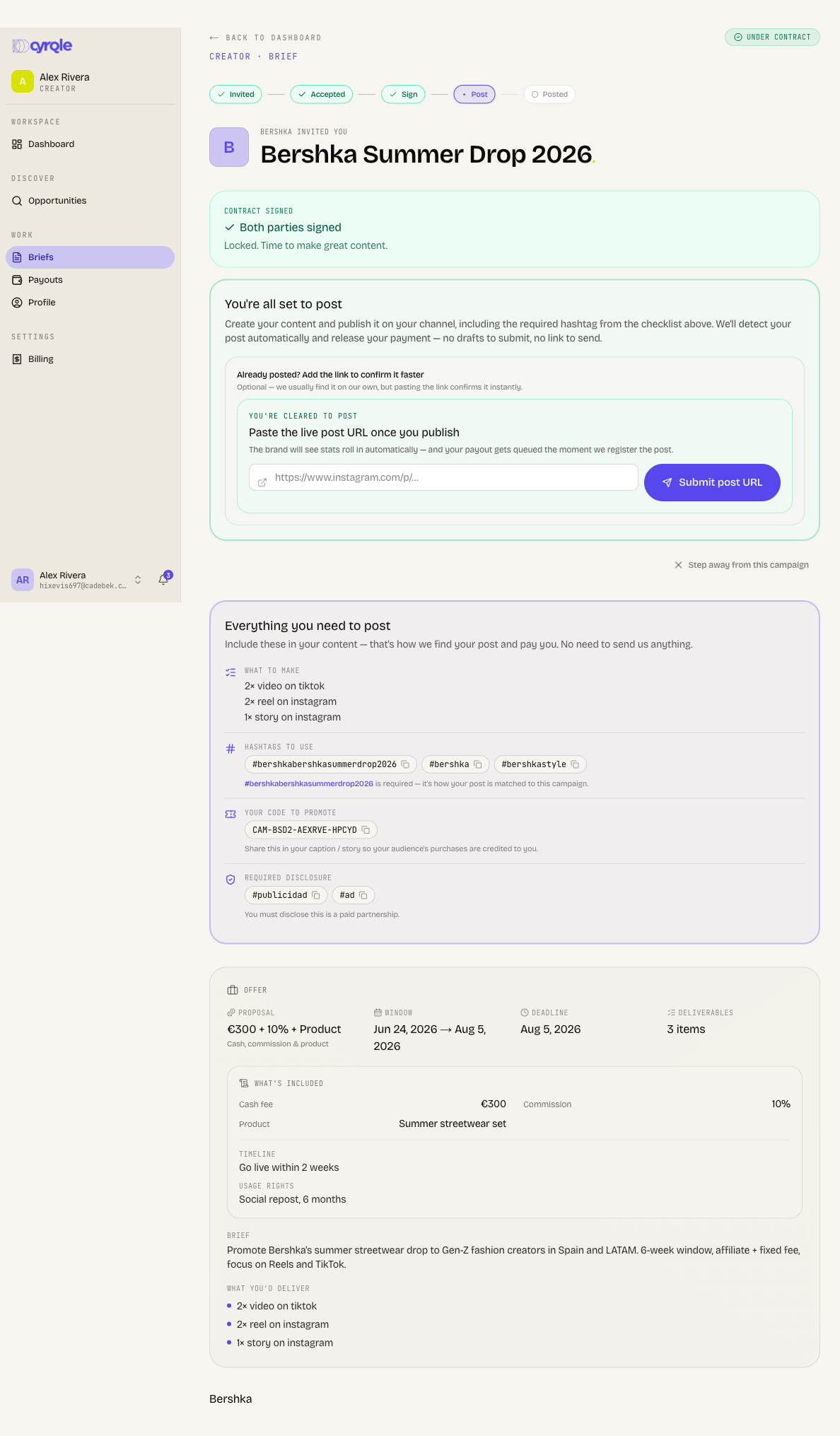Image resolution: width=840 pixels, height=1436 pixels.
Task: Go back to dashboard
Action: (265, 37)
